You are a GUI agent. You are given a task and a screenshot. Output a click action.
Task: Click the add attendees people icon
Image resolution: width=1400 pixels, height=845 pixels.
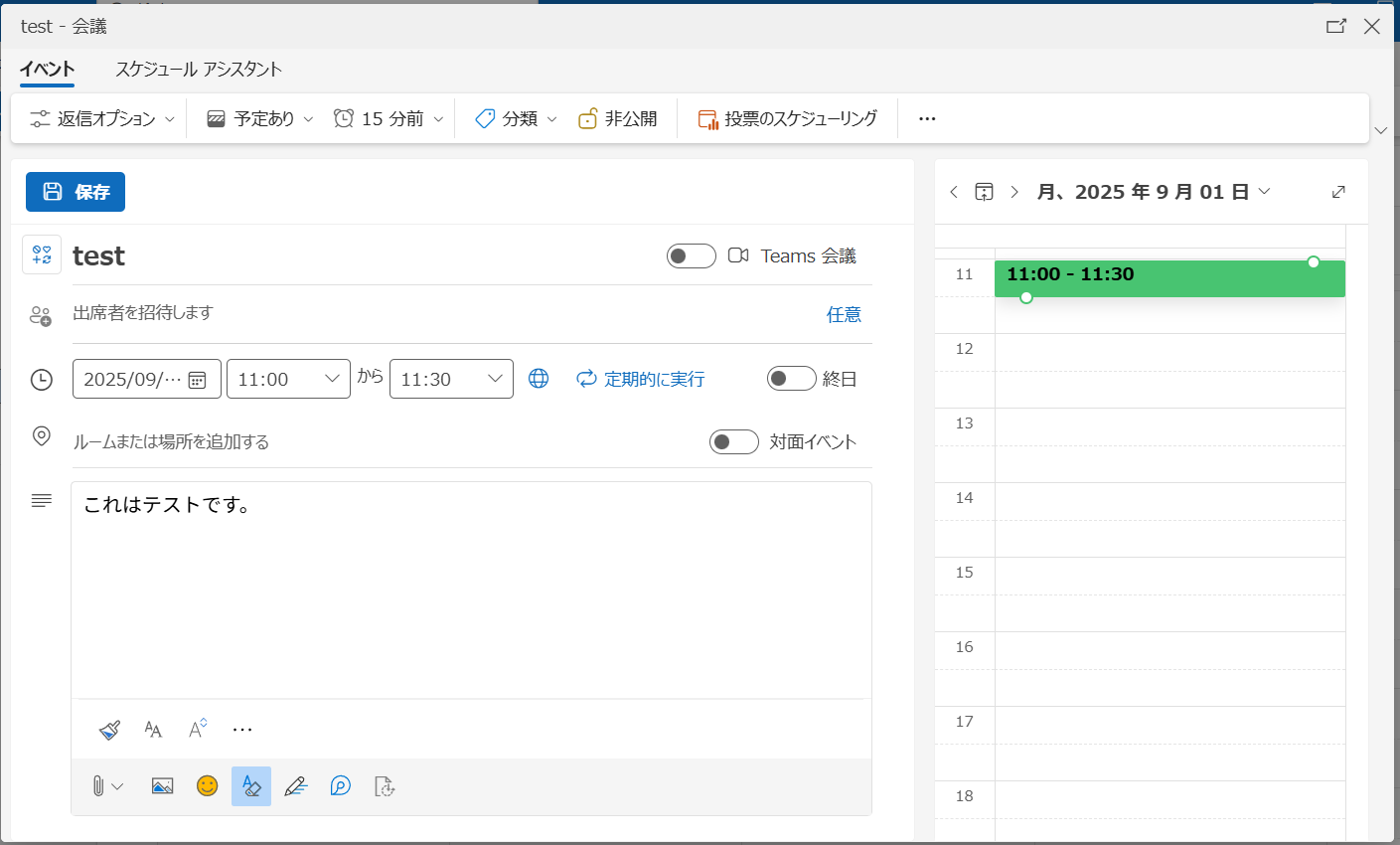click(x=41, y=316)
